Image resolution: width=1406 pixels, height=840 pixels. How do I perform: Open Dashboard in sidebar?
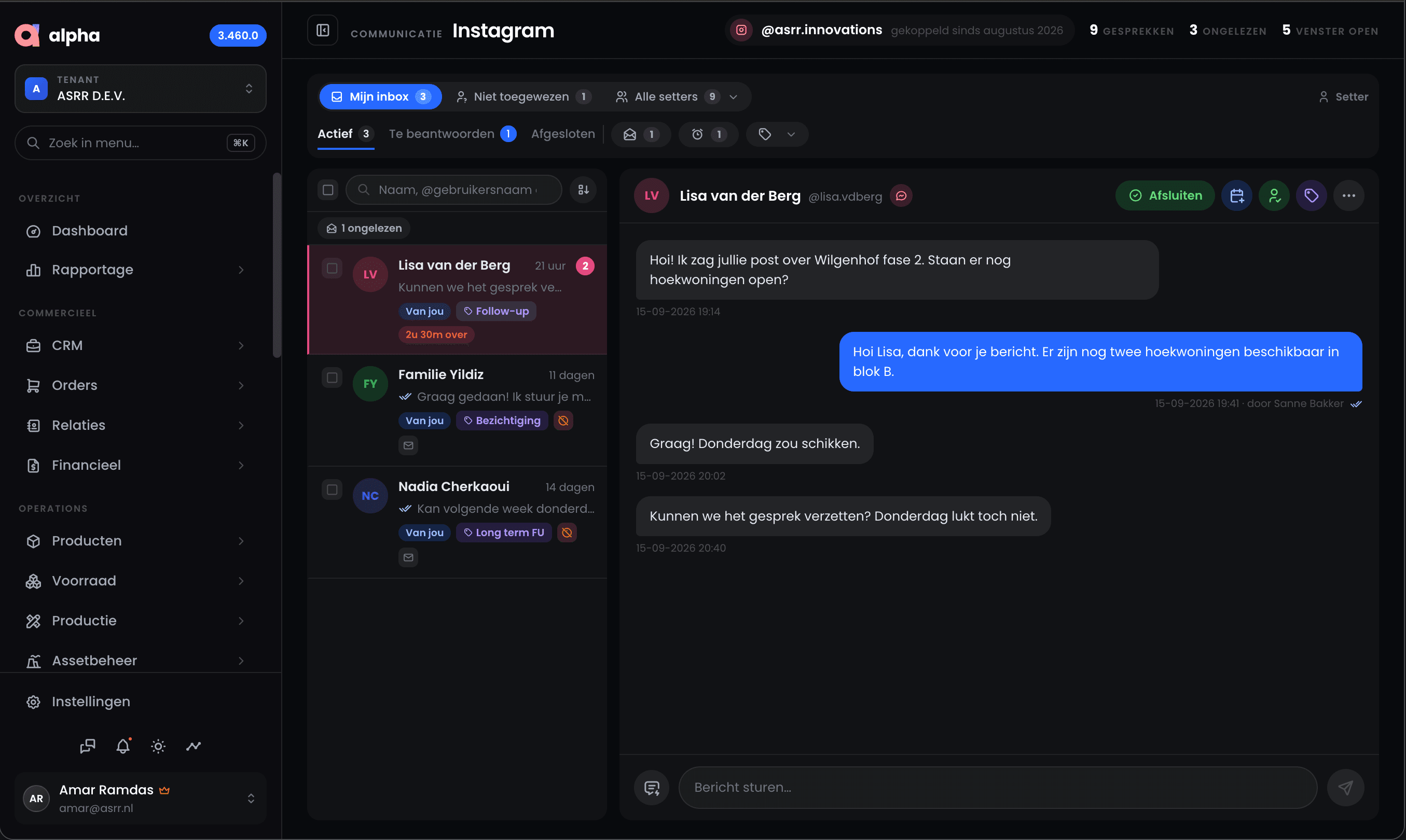141,231
